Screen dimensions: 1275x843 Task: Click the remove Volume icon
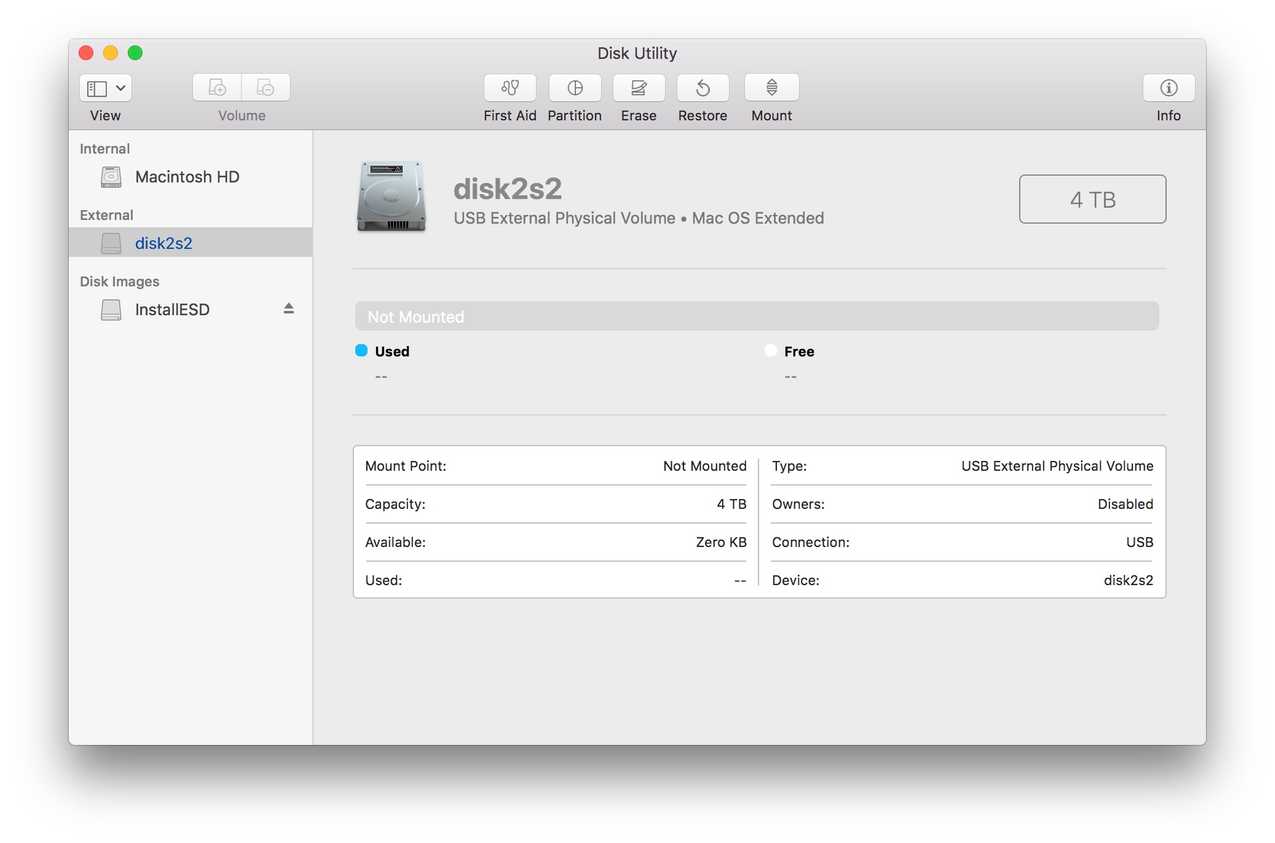(x=266, y=86)
